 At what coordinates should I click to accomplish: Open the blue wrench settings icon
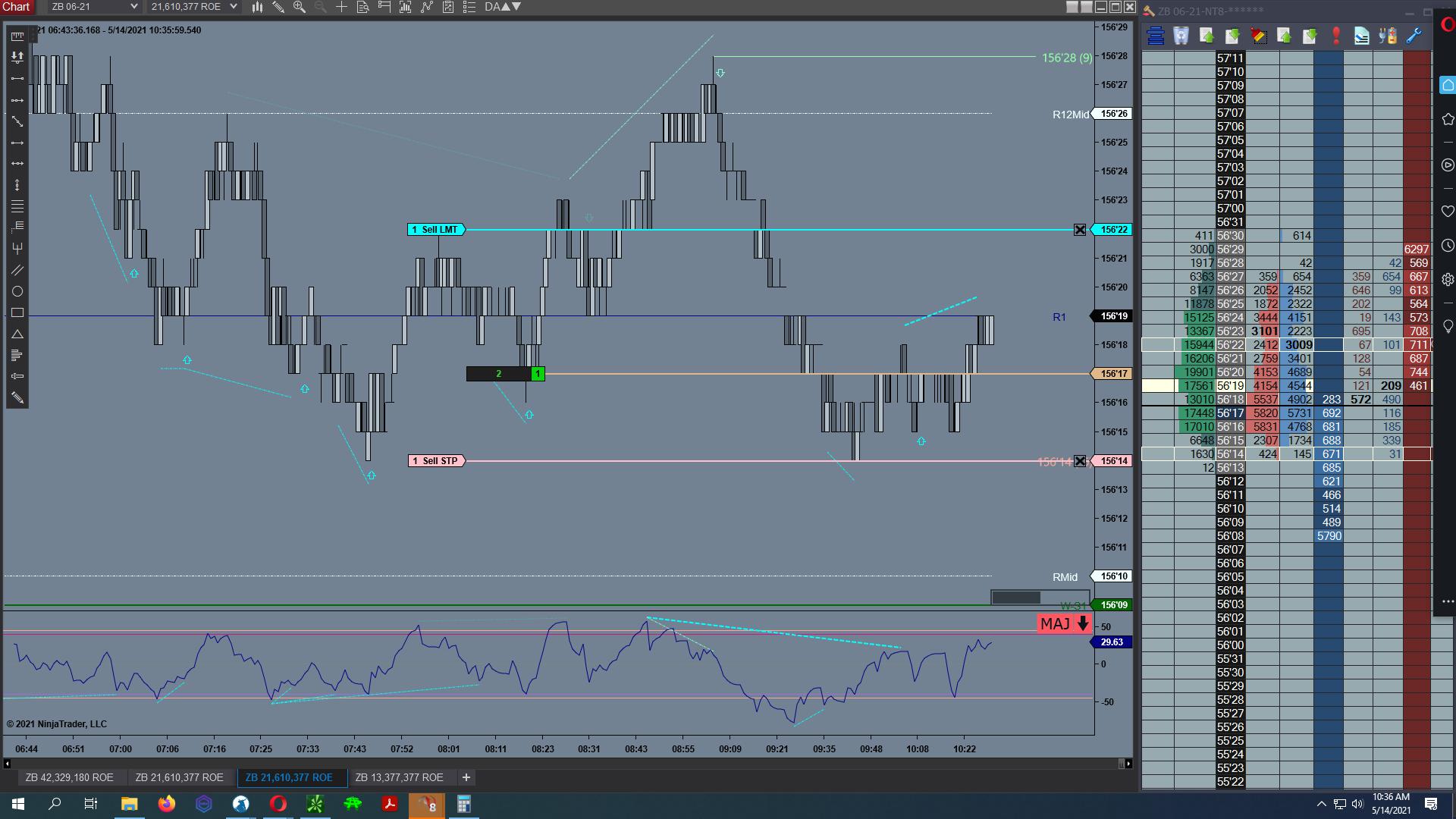click(x=1414, y=36)
